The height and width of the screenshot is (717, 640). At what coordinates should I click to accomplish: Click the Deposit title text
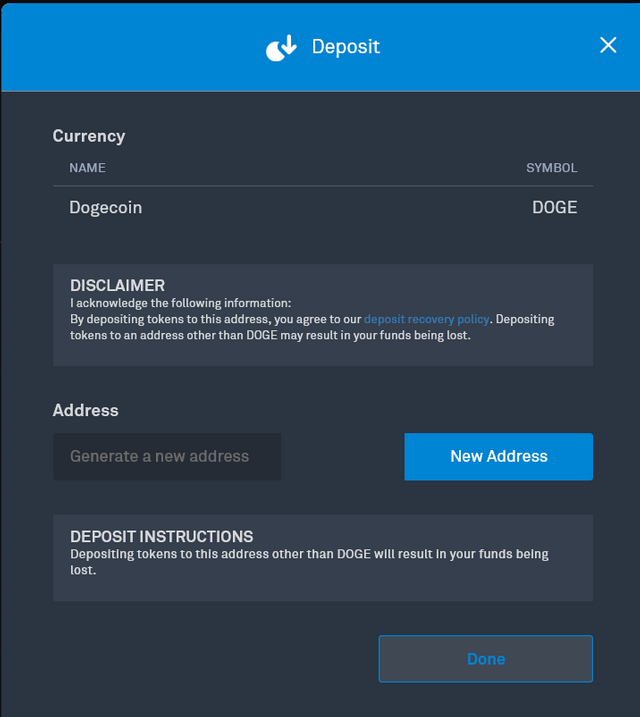point(346,47)
